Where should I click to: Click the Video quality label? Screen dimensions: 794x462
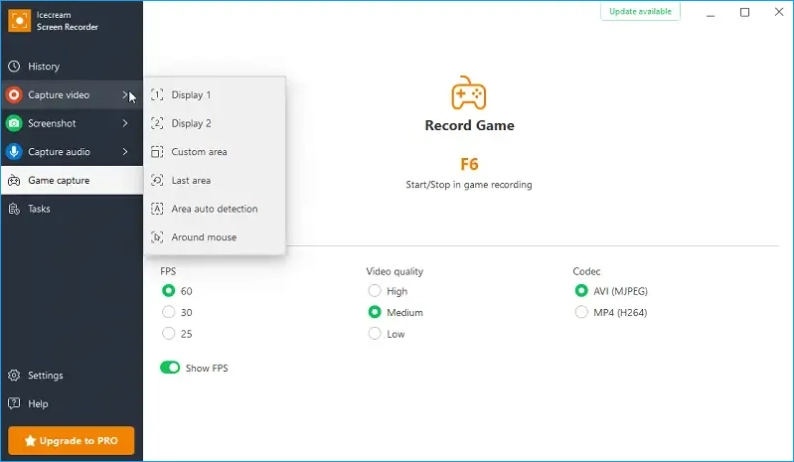click(x=394, y=272)
